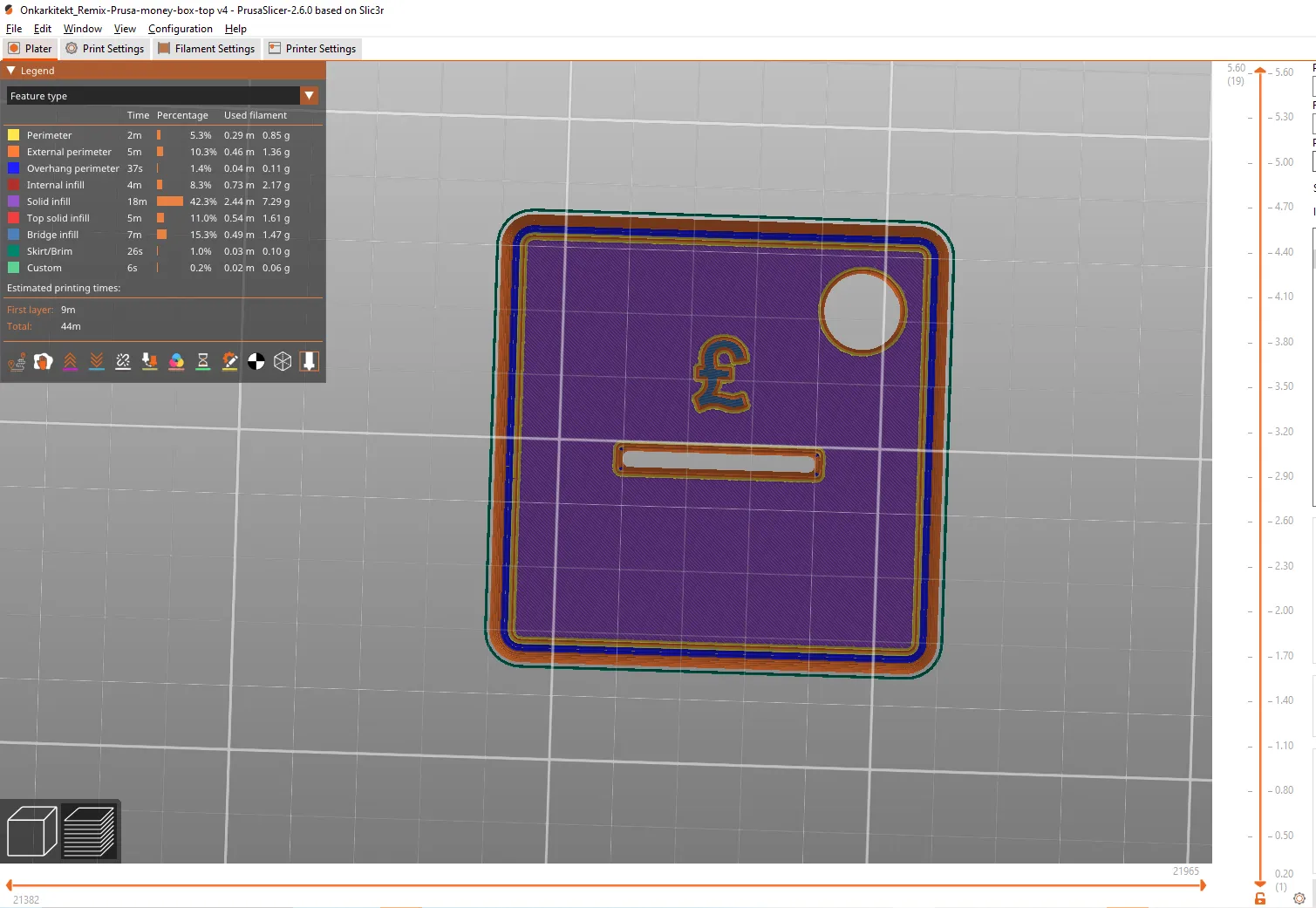Open Filament Settings tab
This screenshot has height=908, width=1316.
[207, 49]
